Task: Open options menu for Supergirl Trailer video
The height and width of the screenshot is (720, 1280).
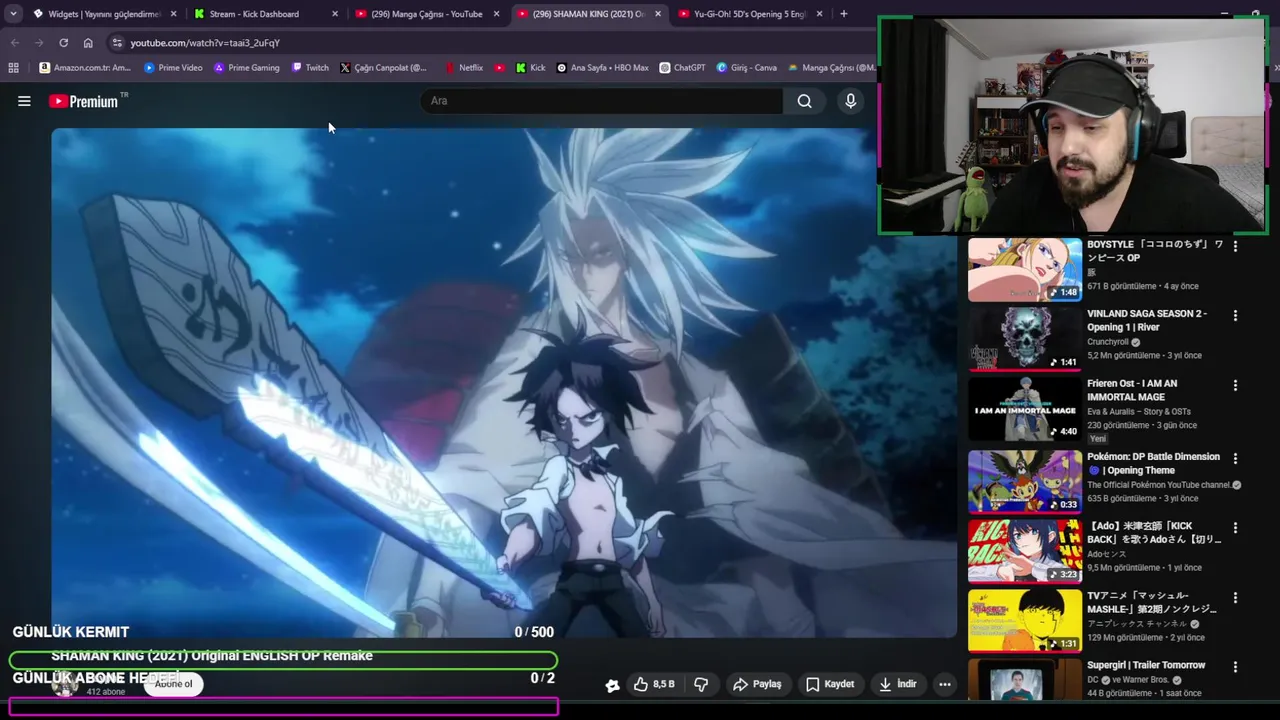Action: pos(1235,667)
